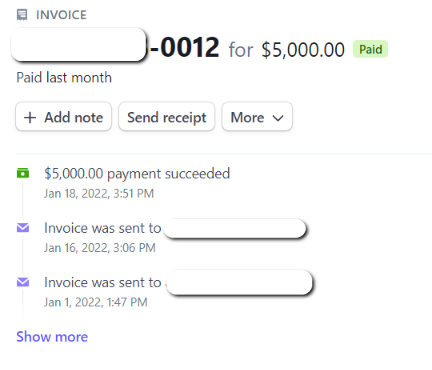Viewport: 432px width, 370px height.
Task: Click the plus icon in Add note
Action: 30,118
